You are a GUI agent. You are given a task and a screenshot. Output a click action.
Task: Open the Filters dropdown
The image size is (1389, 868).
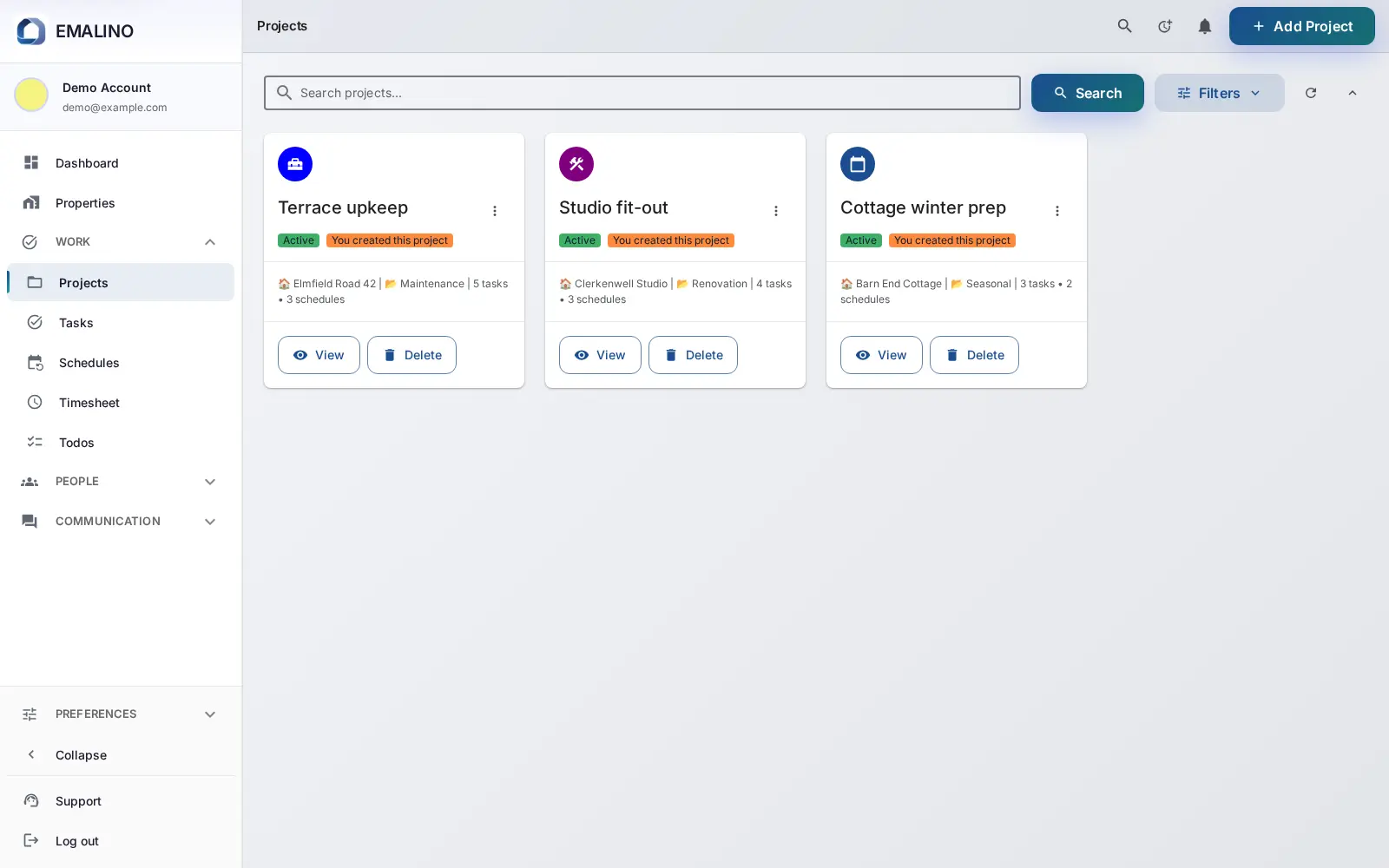(x=1219, y=93)
